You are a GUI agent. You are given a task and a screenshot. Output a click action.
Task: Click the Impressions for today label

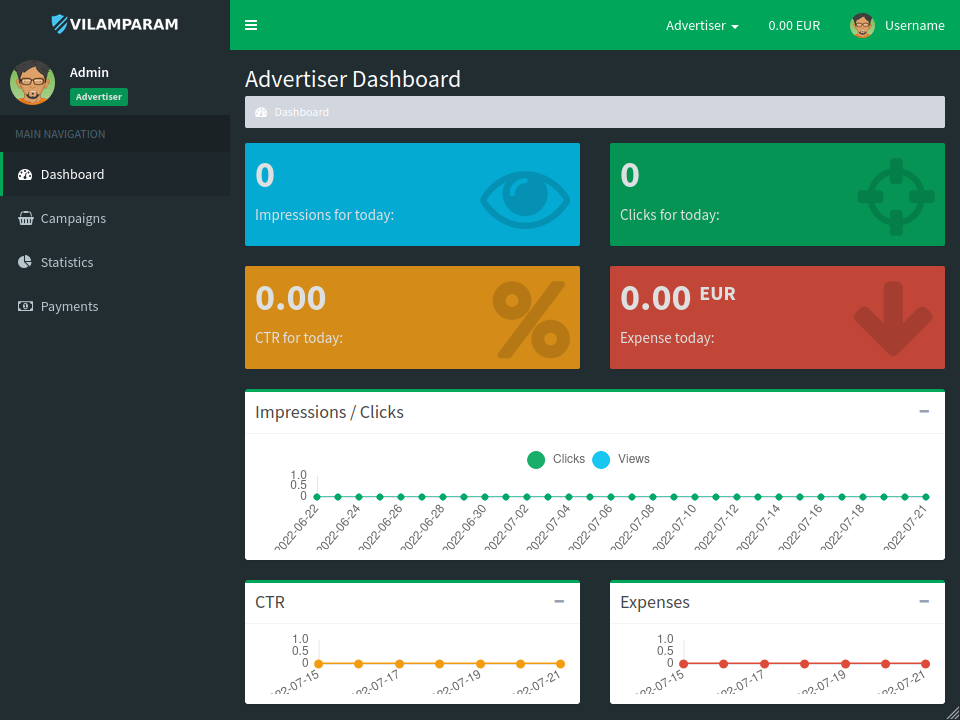324,216
